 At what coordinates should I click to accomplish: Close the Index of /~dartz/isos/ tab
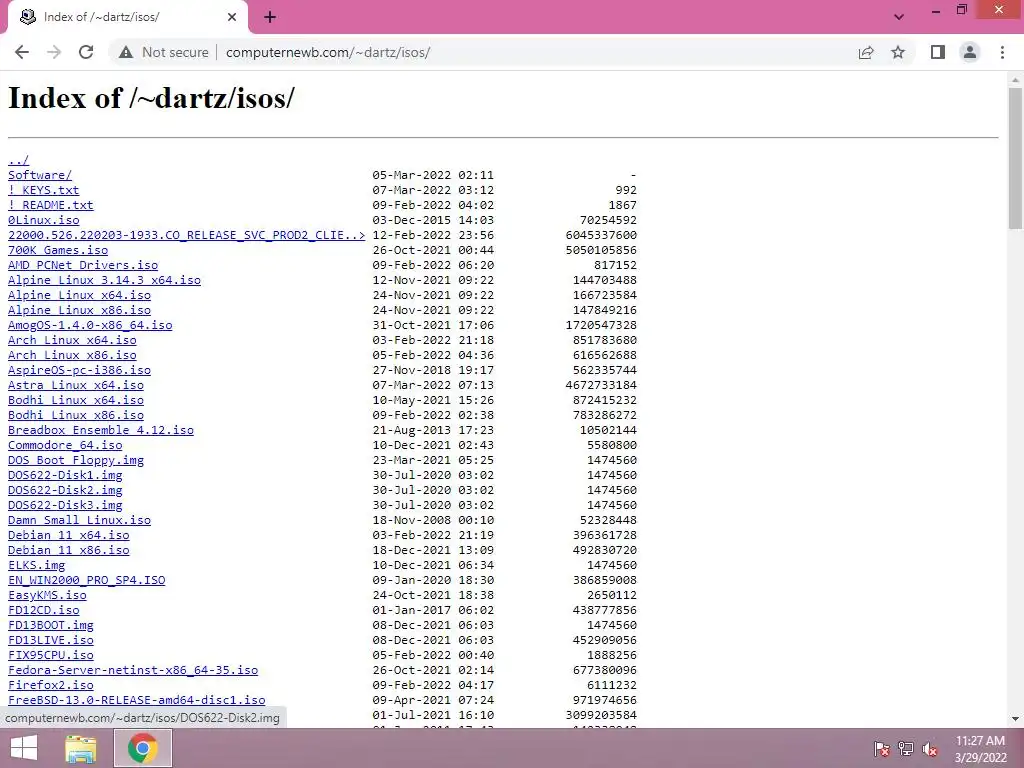(232, 17)
